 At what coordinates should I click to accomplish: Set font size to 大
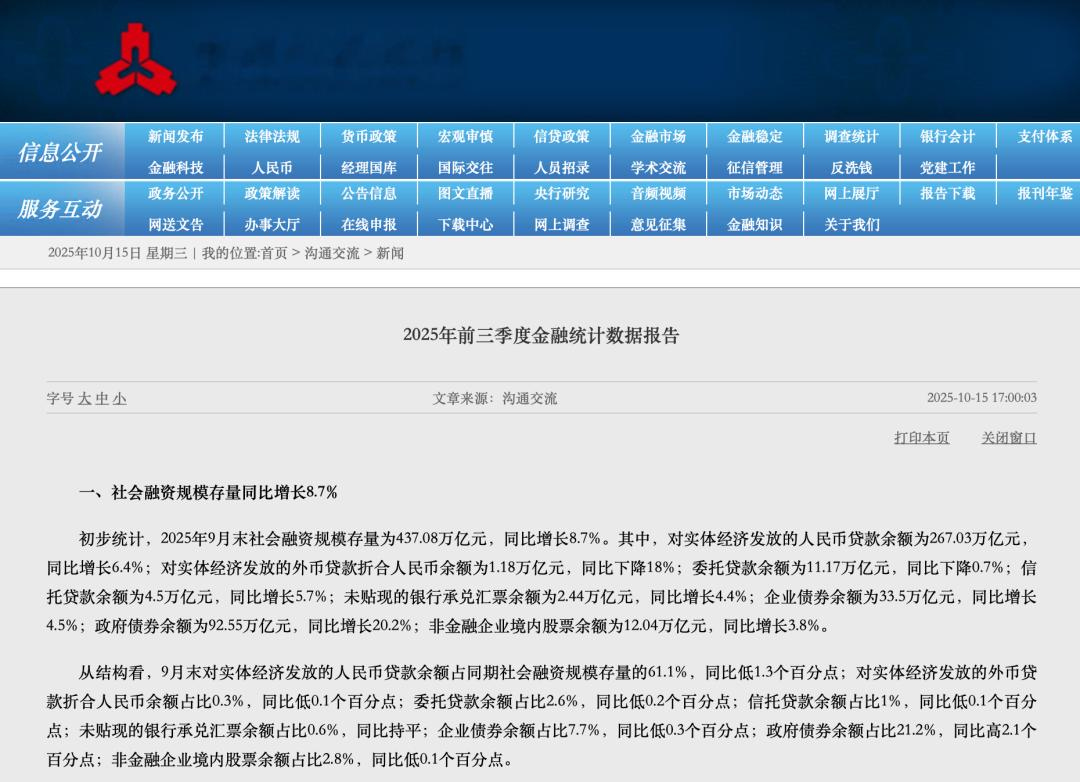coord(85,399)
